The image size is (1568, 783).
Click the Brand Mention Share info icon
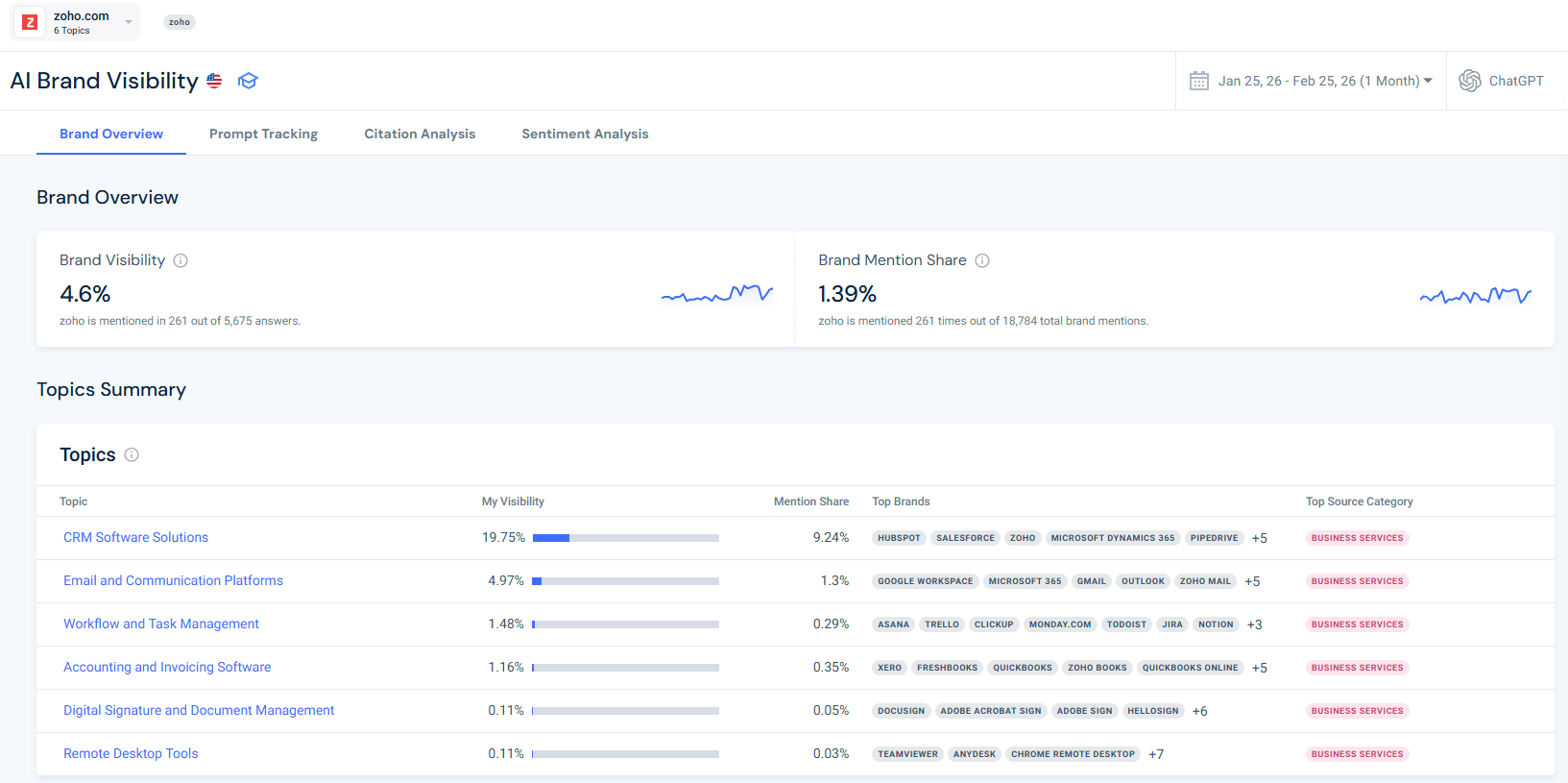click(982, 260)
